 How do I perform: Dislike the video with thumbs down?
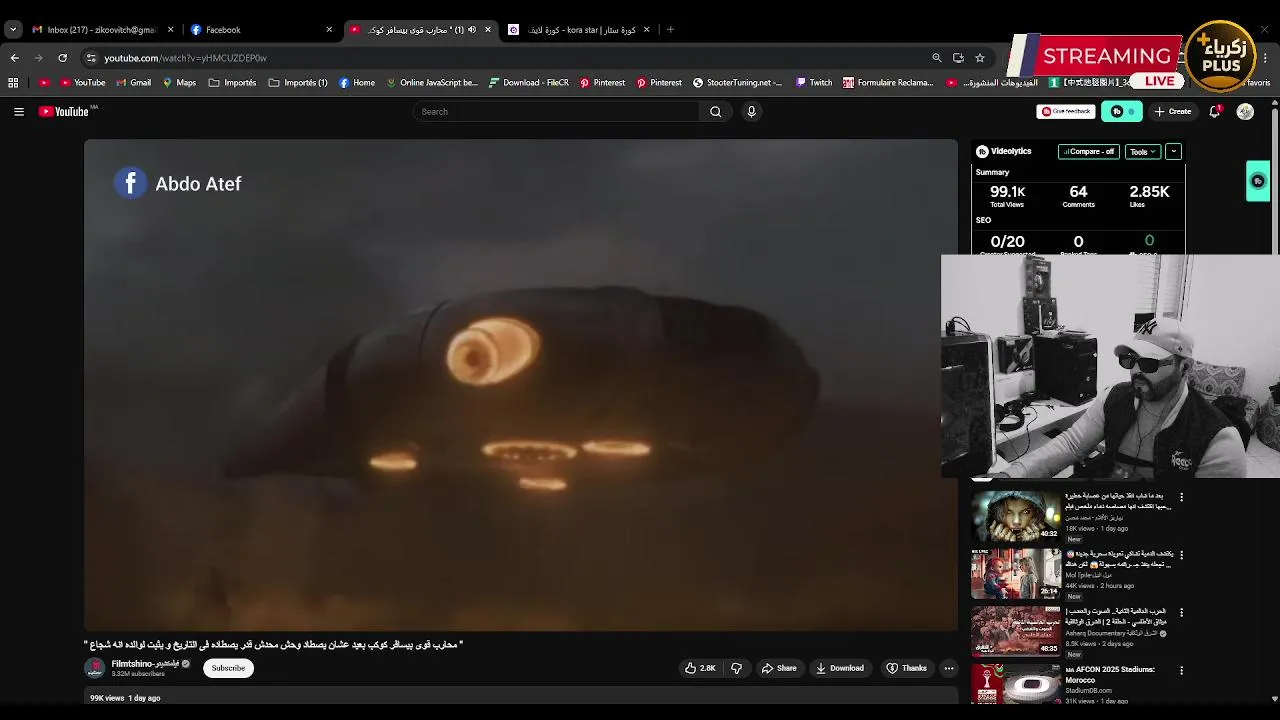[736, 668]
